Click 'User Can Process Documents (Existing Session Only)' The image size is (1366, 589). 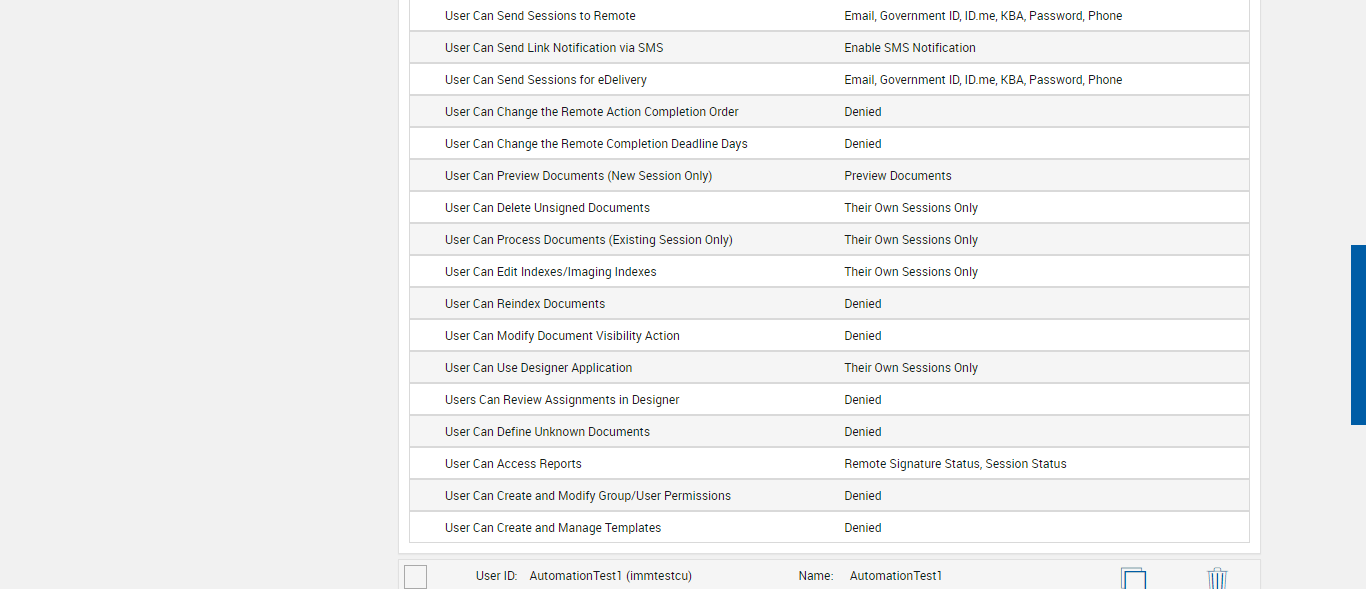click(x=589, y=240)
